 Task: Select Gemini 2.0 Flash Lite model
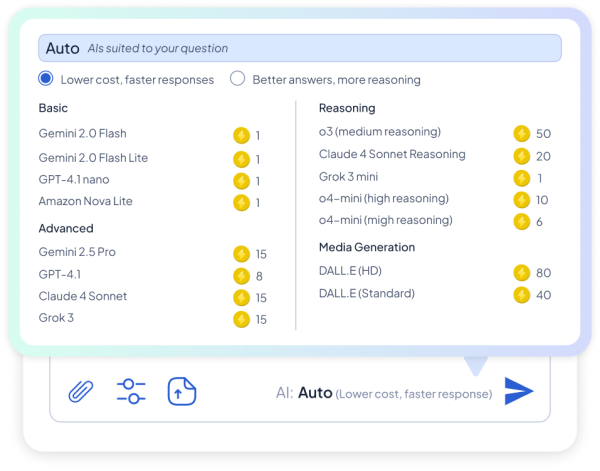point(93,158)
